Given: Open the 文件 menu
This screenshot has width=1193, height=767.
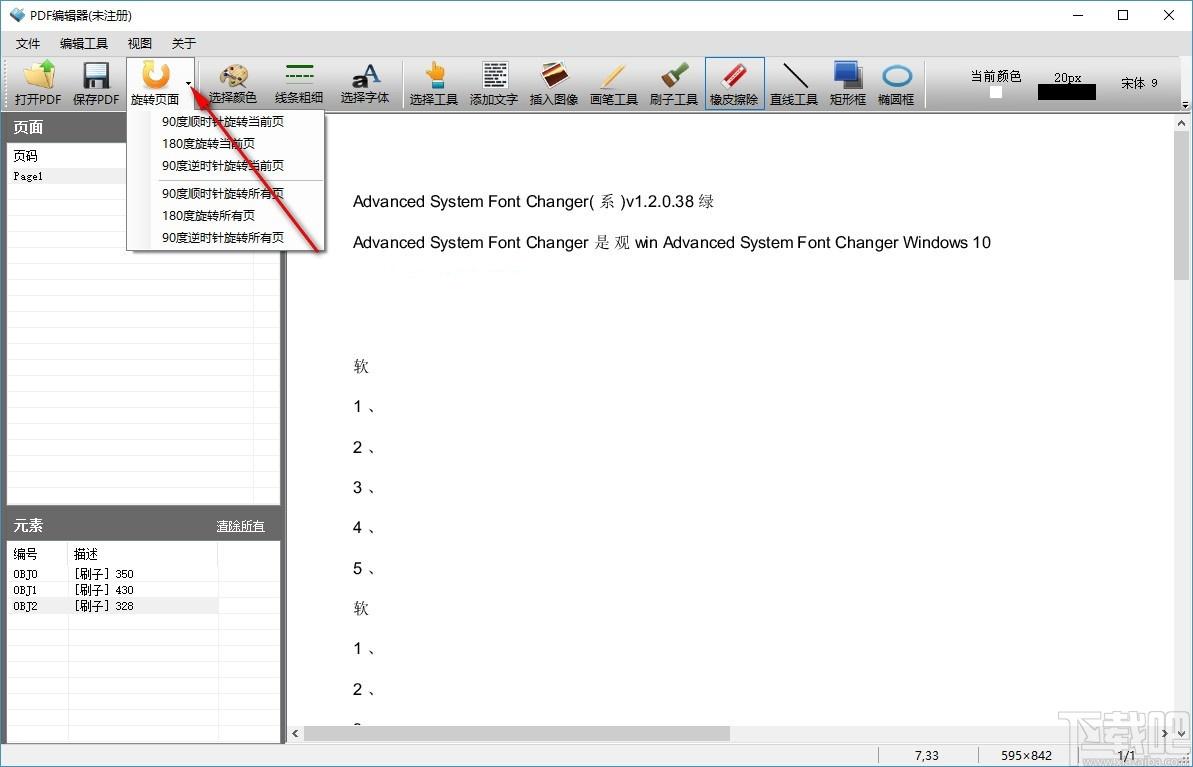Looking at the screenshot, I should tap(28, 43).
